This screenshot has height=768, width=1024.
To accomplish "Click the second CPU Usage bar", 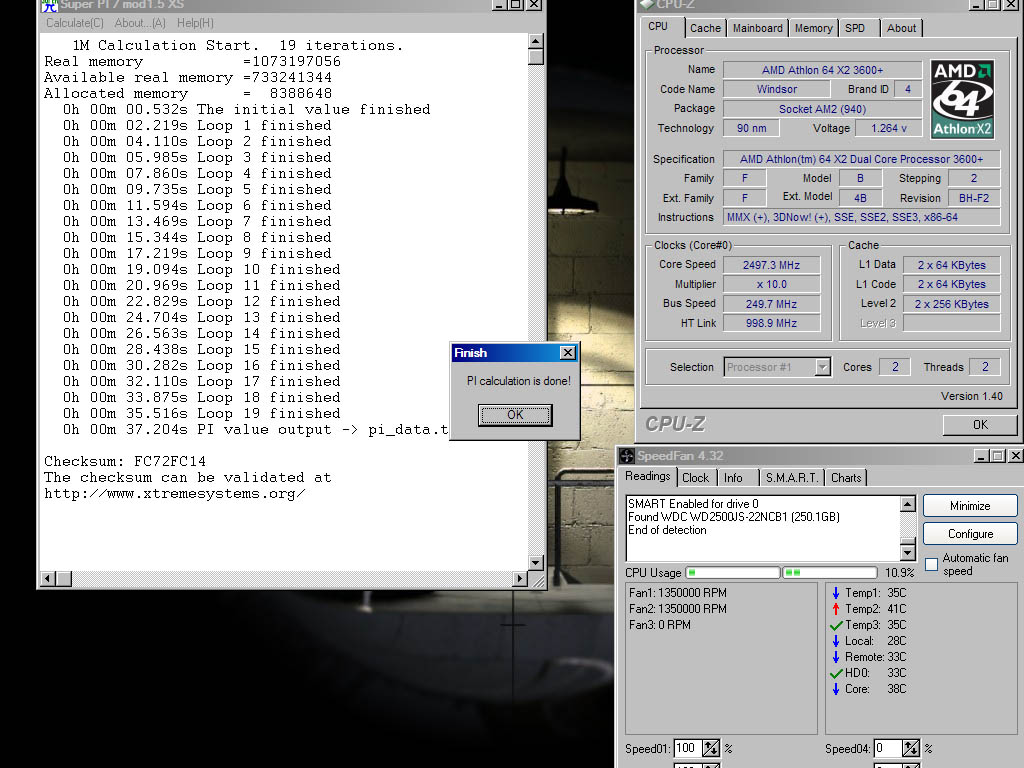I will (829, 573).
